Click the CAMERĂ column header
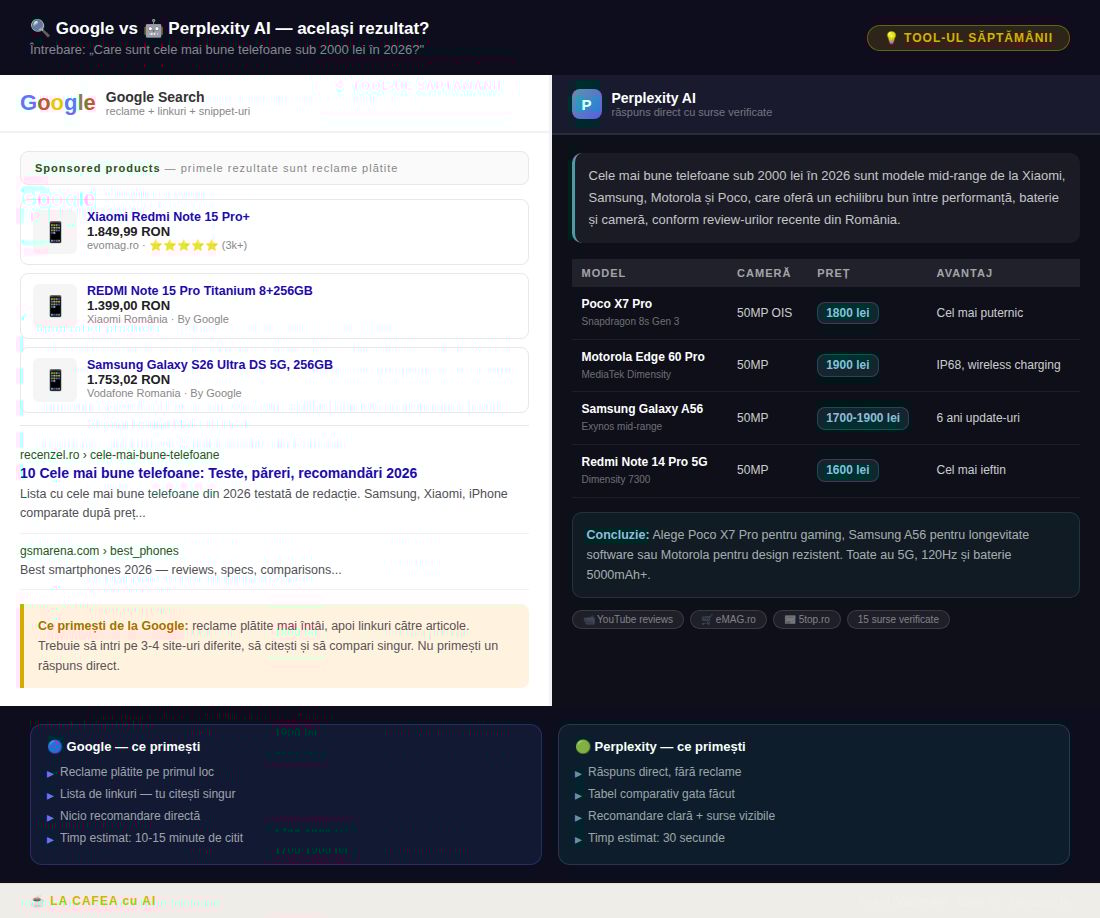Screen dimensions: 1100x918 763,274
